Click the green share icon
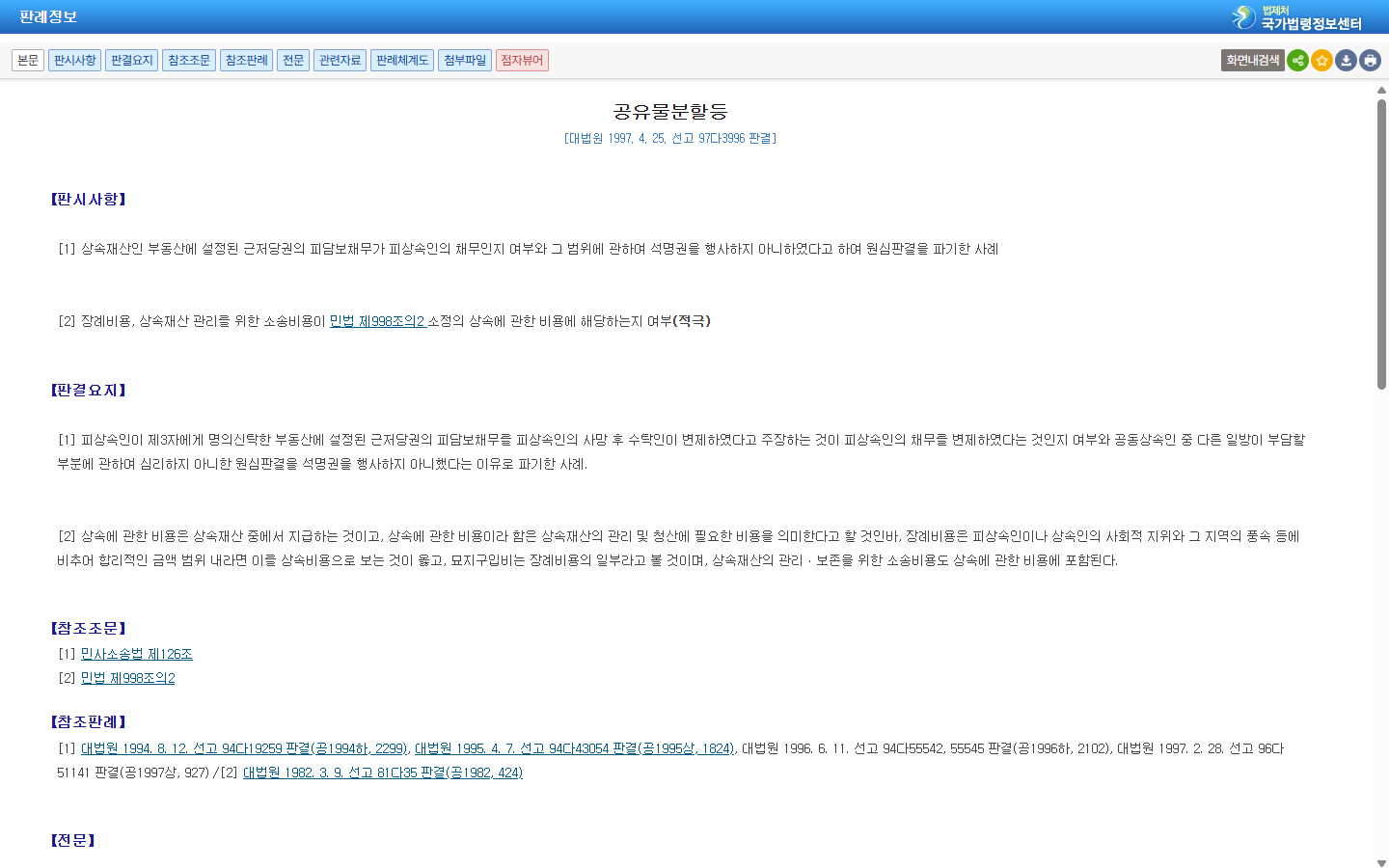 point(1297,61)
